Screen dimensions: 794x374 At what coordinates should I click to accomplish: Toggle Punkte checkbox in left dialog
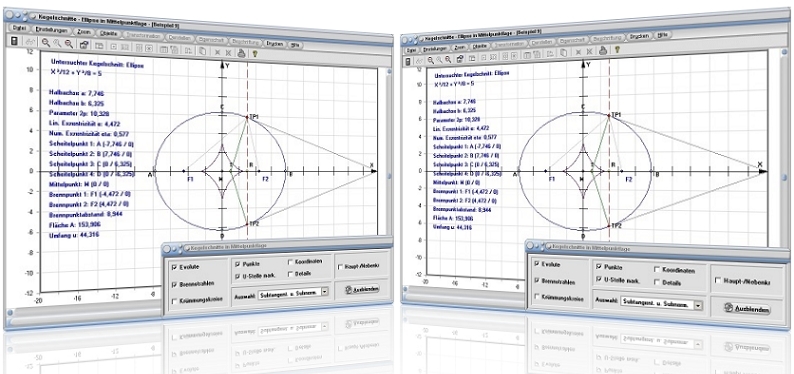click(x=236, y=264)
